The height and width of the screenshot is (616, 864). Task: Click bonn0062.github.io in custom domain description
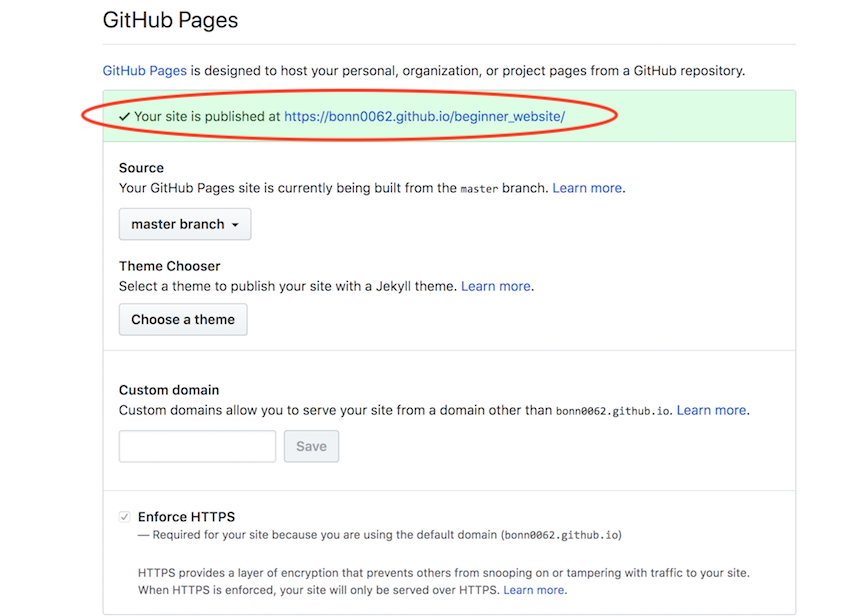pos(614,411)
